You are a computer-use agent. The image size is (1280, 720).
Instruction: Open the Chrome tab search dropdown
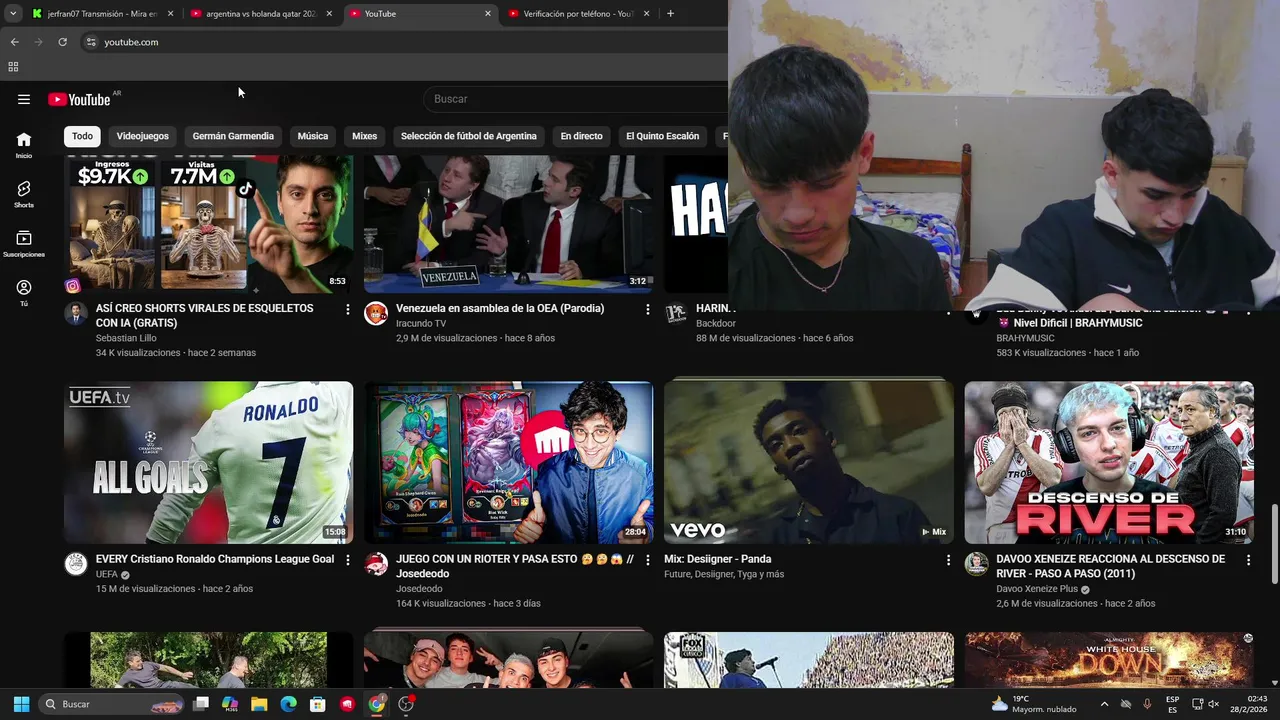(x=13, y=14)
